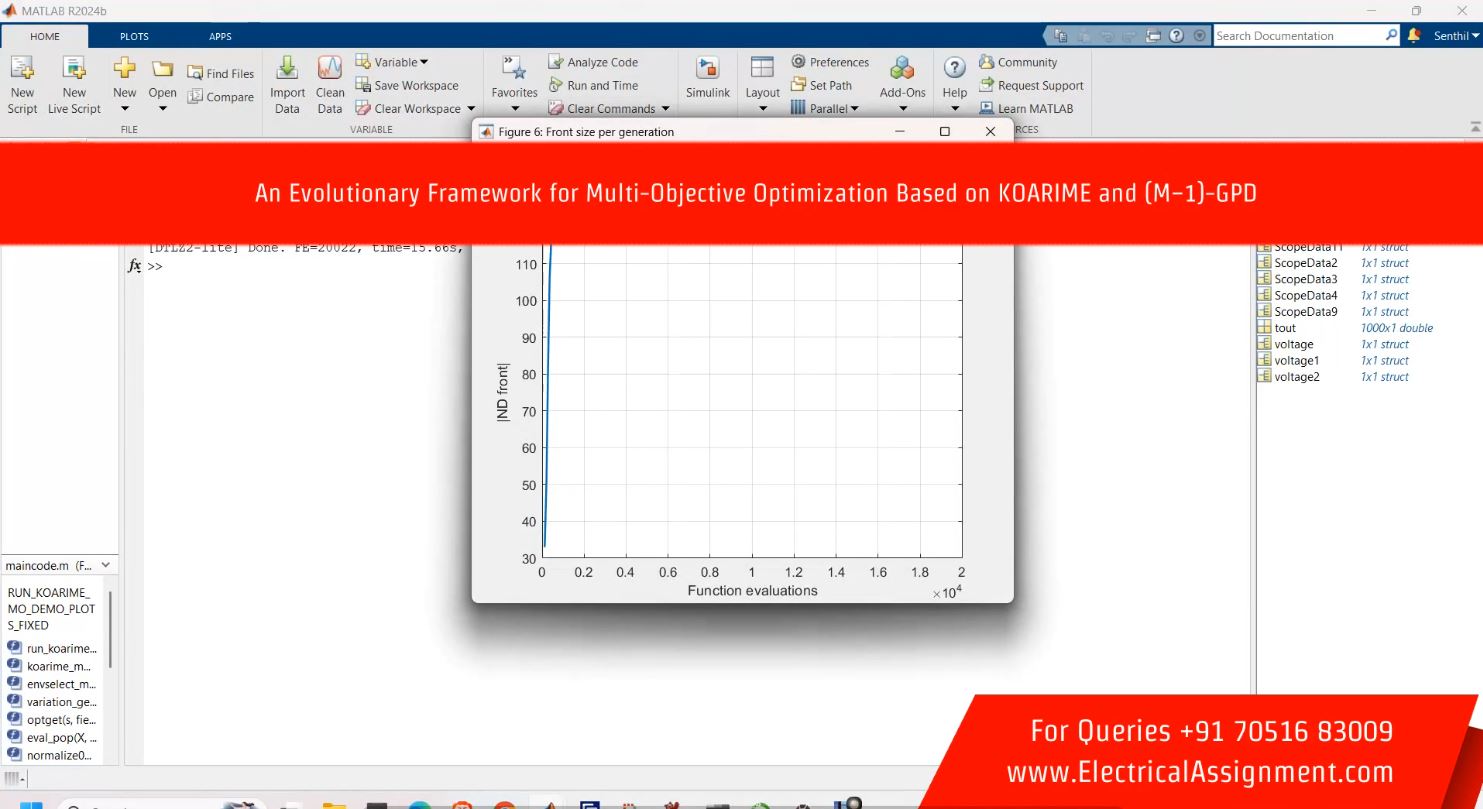Click Request Support link
The image size is (1483, 809).
click(1040, 85)
